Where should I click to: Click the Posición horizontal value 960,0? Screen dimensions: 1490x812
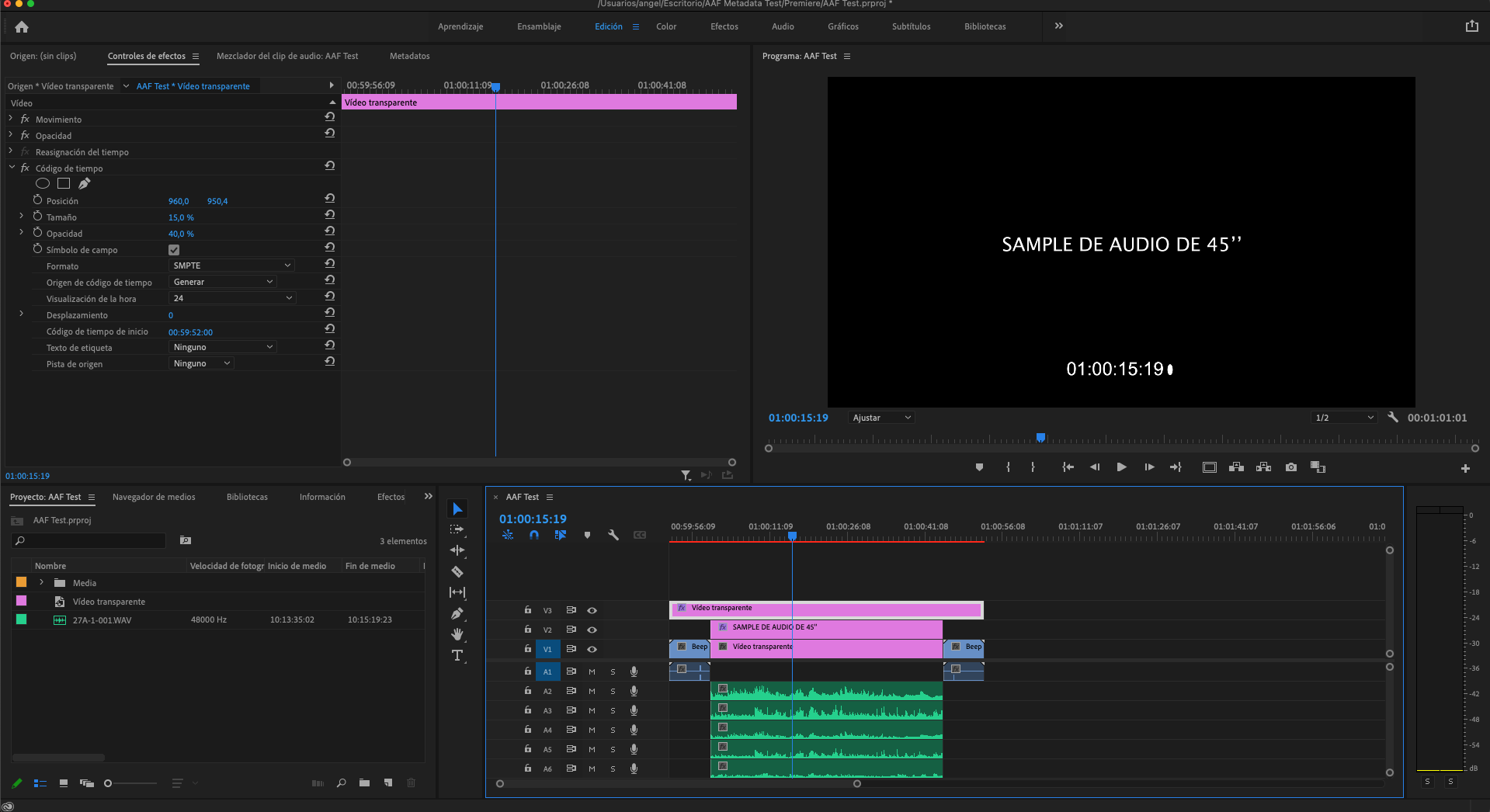[x=179, y=201]
